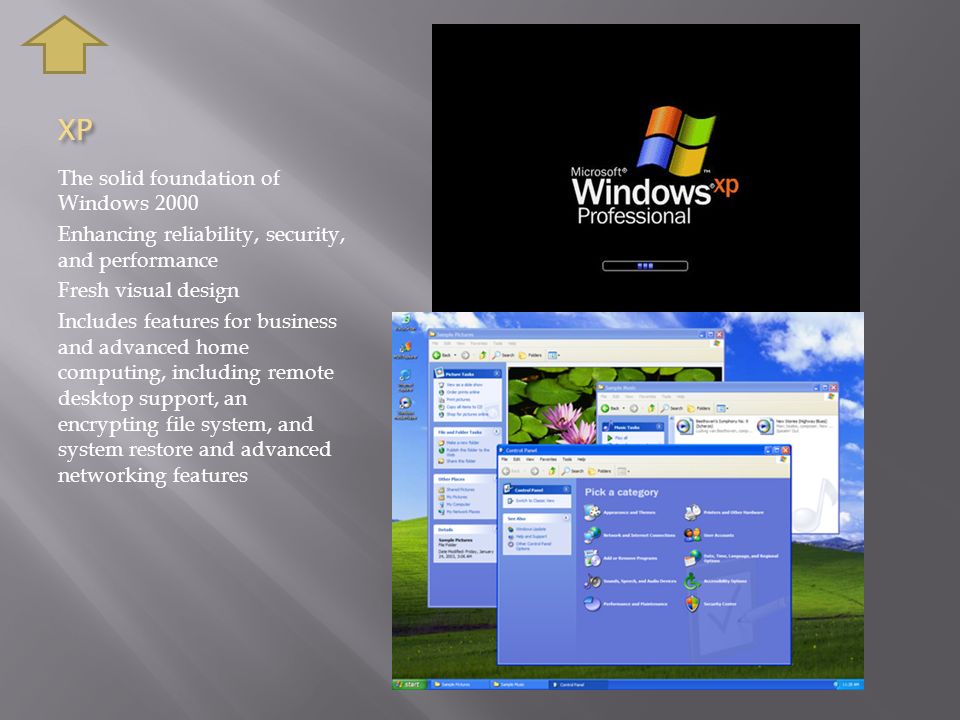960x720 pixels.
Task: Open the Views dropdown in Control Panel toolbar
Action: 623,471
